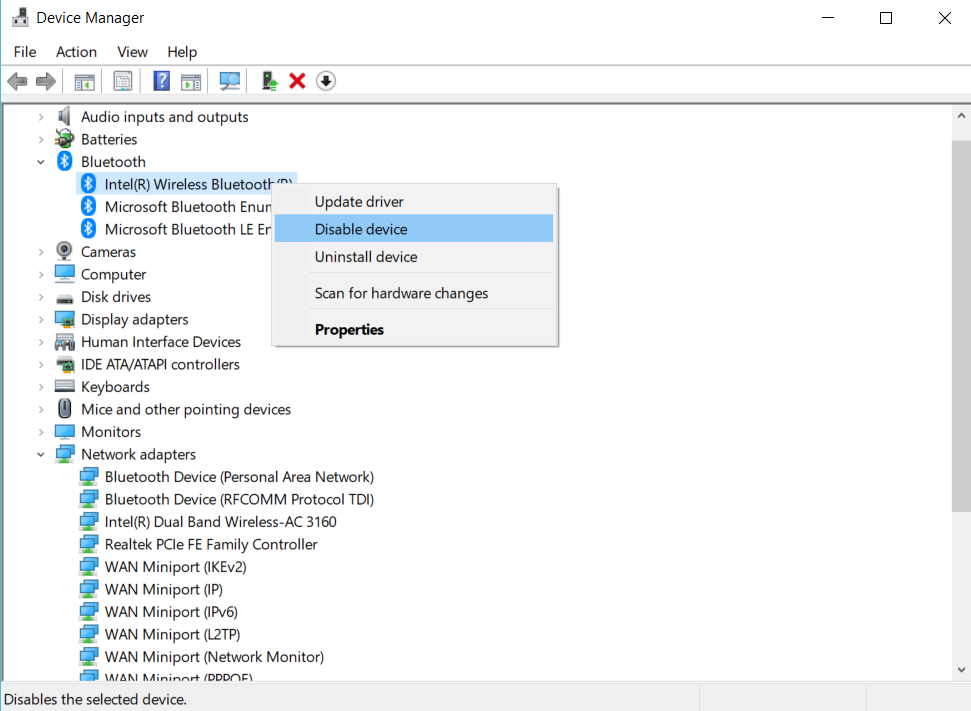The width and height of the screenshot is (971, 711).
Task: Click the Monitors category icon
Action: [x=64, y=431]
